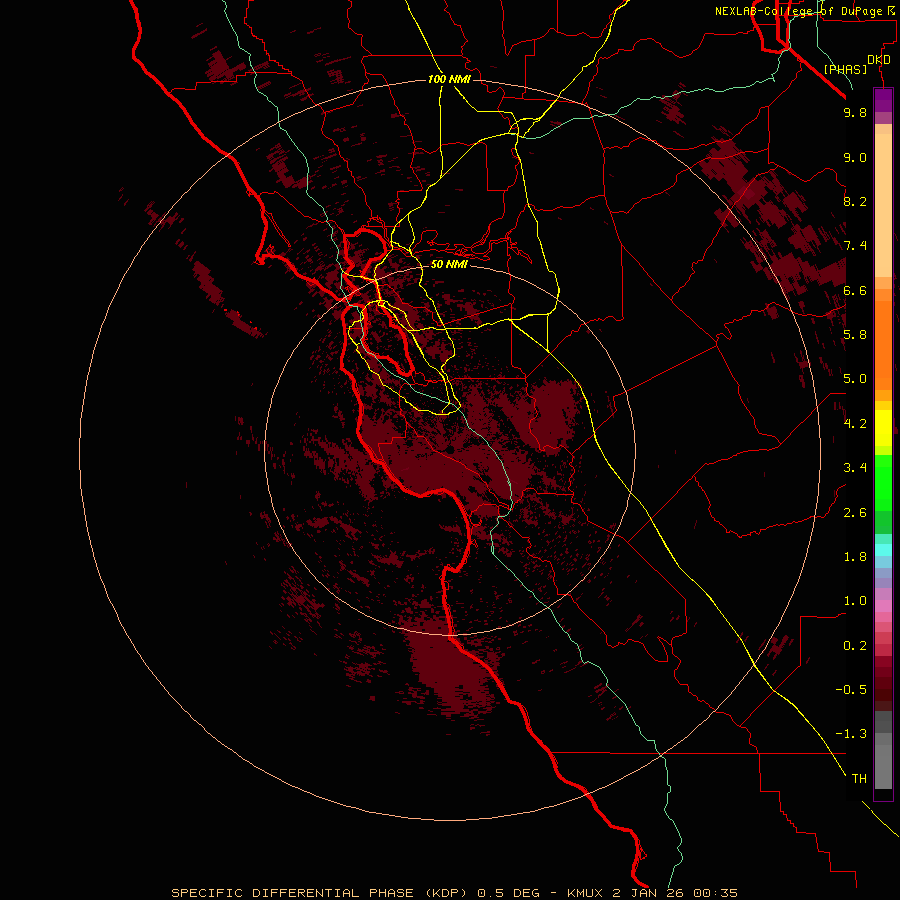Click the 9.0 value on the color scale
This screenshot has width=900, height=900.
click(x=855, y=157)
